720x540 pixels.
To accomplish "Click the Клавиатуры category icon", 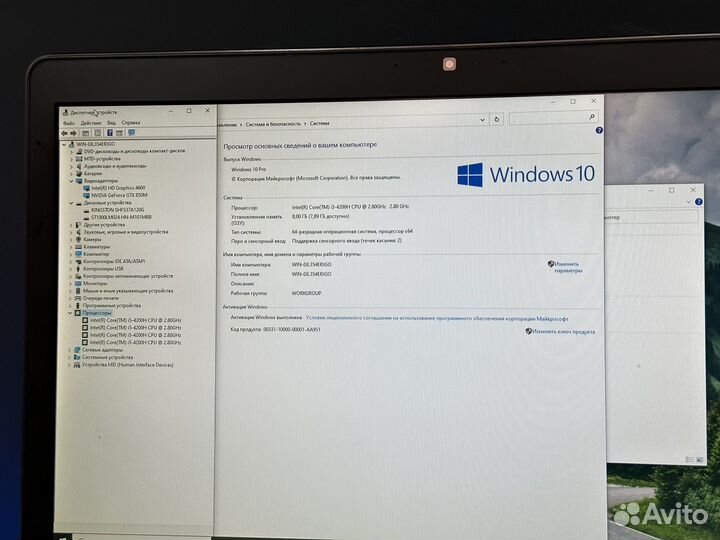I will (79, 247).
